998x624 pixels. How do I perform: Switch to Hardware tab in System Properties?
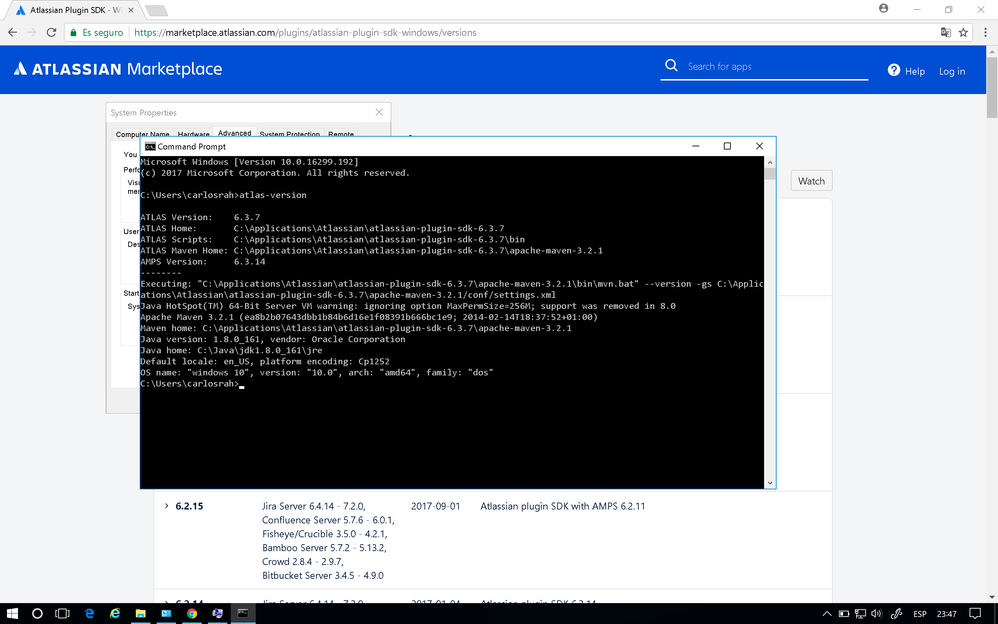click(193, 134)
